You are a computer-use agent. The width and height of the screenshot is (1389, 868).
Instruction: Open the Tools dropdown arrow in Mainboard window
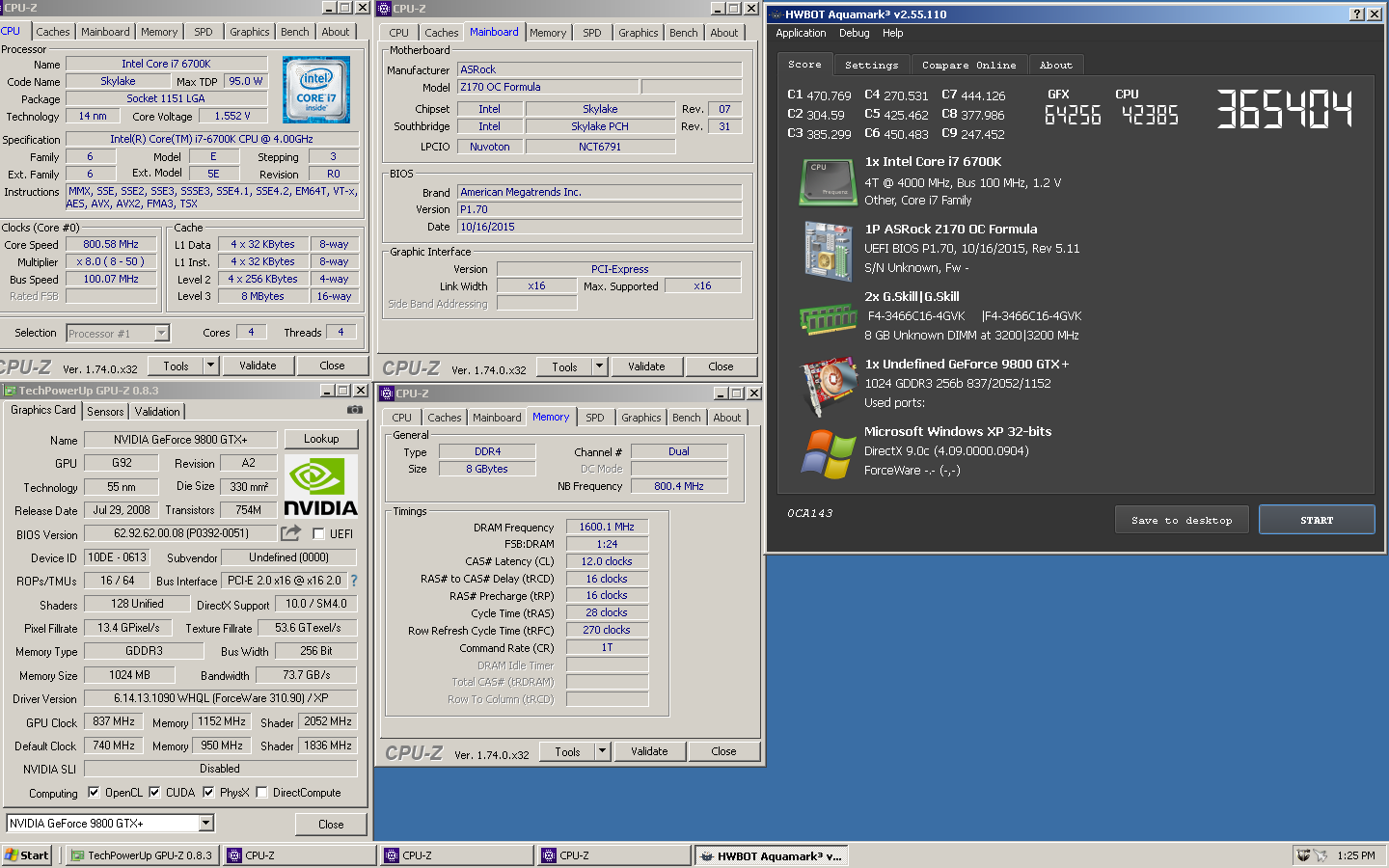[x=599, y=366]
